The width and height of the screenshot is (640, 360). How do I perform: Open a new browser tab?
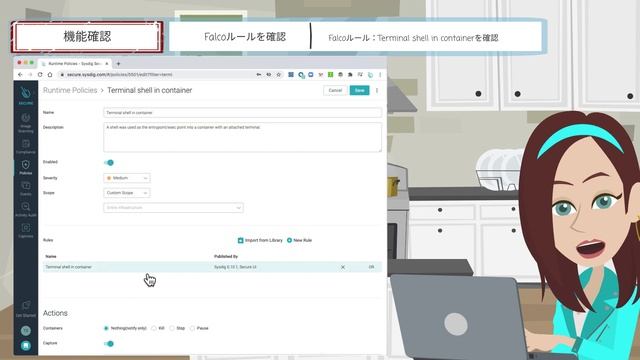(118, 64)
